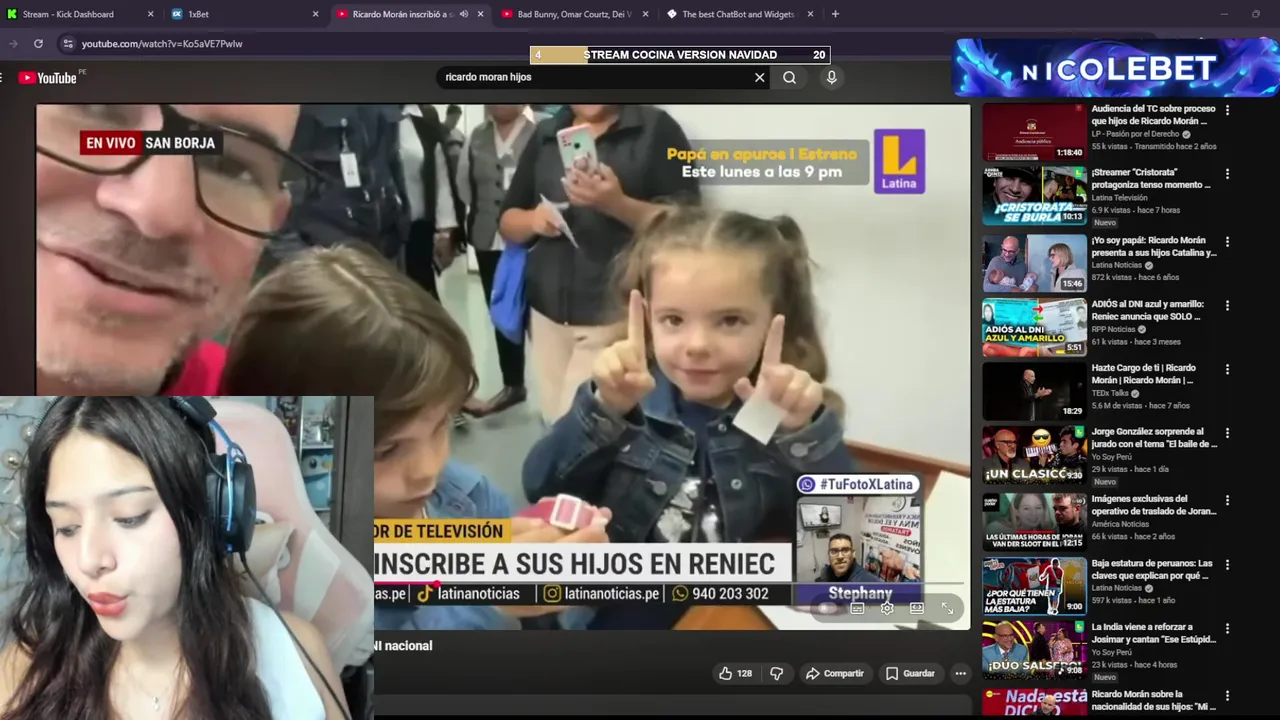Open Un Clásico thumbnail 9:30

(1034, 455)
